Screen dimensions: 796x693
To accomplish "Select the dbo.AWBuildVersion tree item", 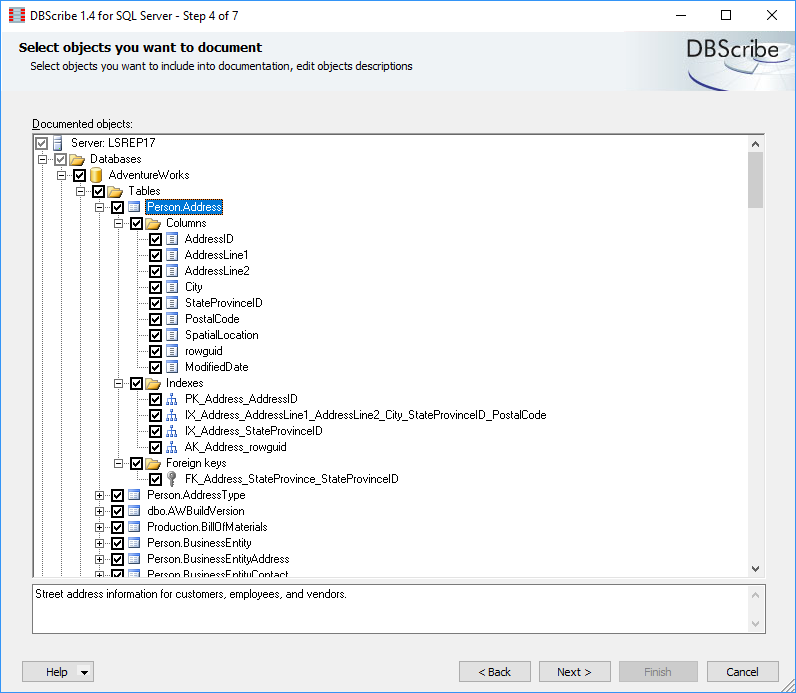I will click(195, 511).
